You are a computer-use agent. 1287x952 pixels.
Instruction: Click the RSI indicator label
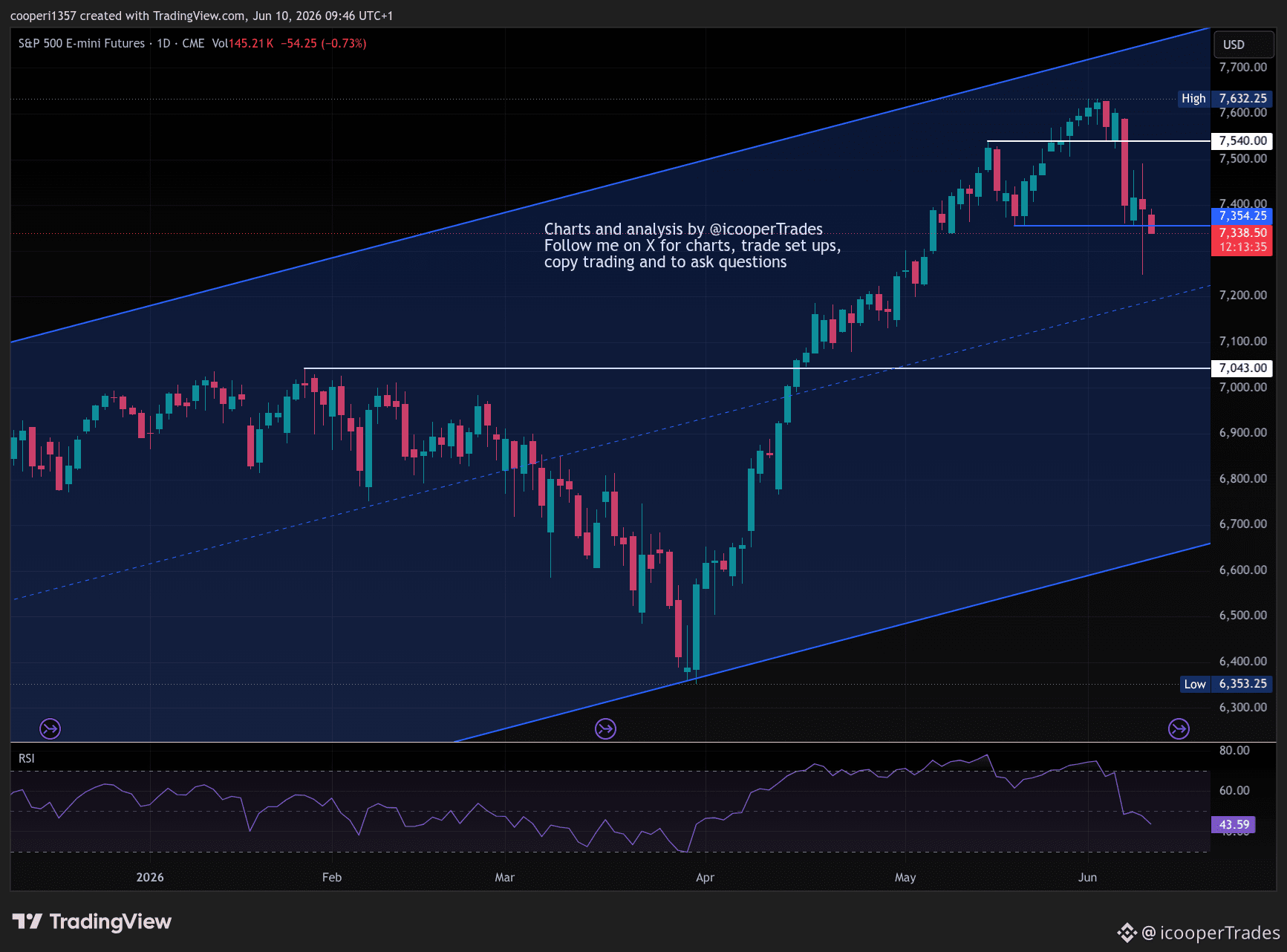[27, 758]
